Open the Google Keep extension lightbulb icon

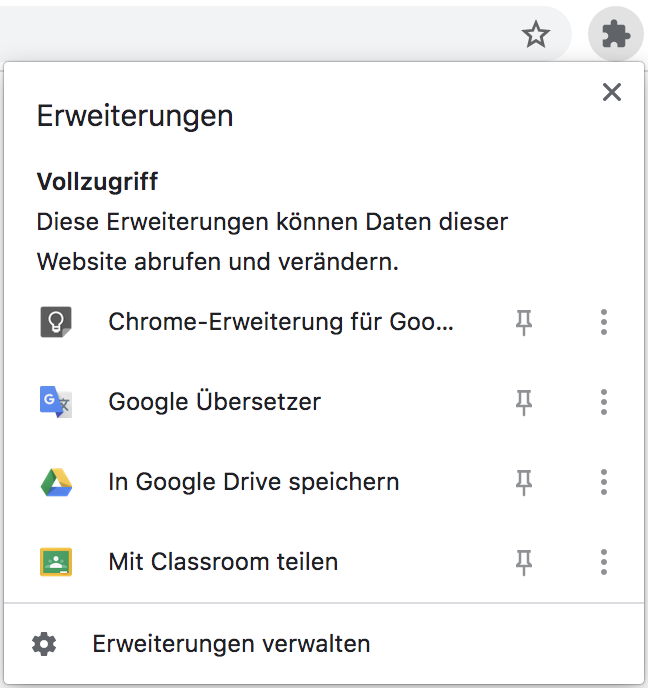[56, 322]
